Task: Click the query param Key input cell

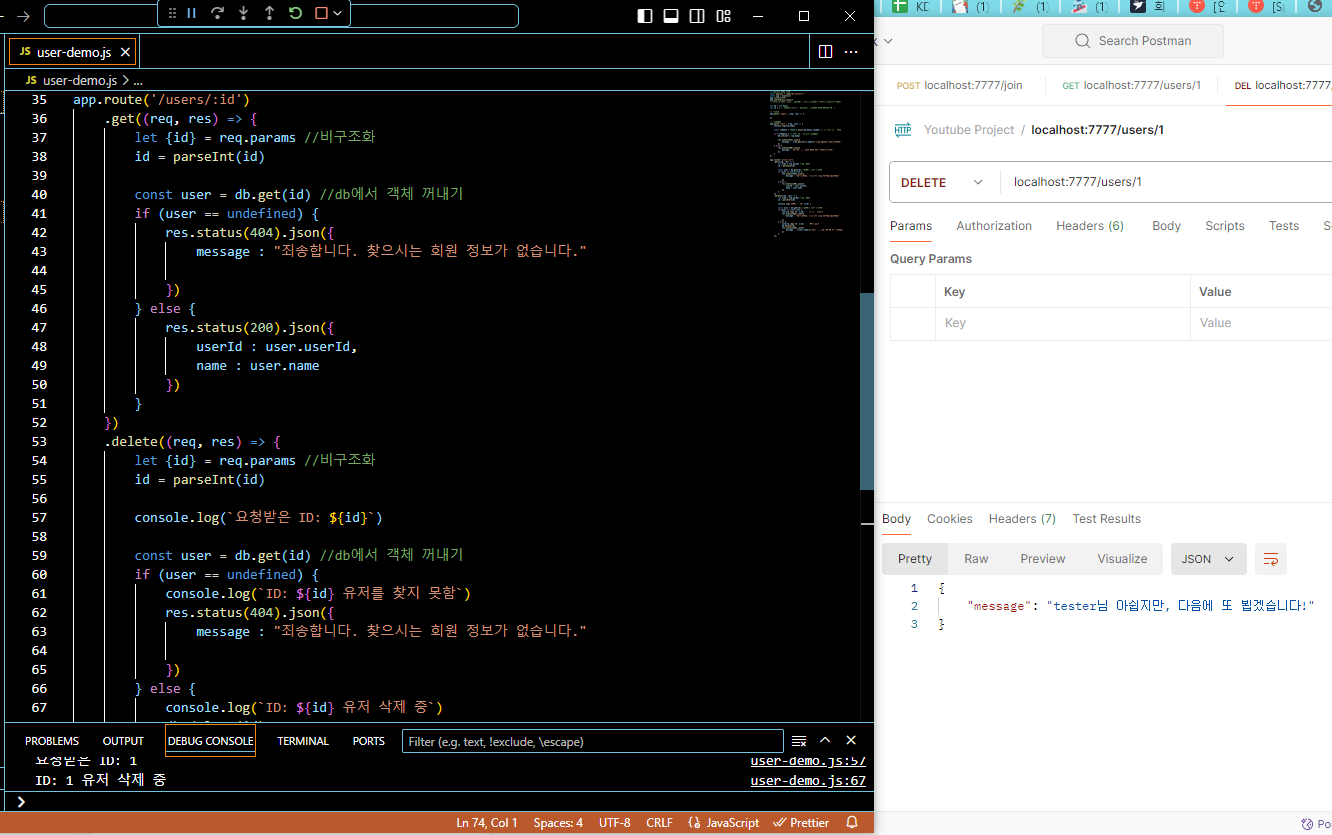Action: point(1061,323)
